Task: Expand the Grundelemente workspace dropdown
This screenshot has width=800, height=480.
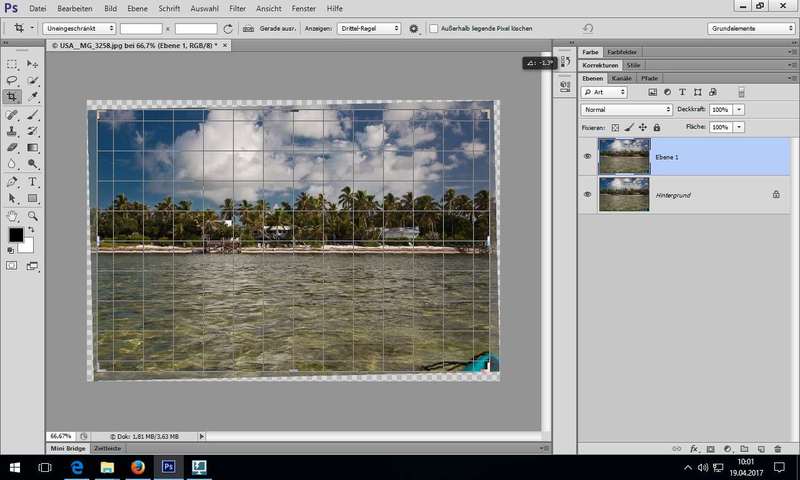Action: 751,29
